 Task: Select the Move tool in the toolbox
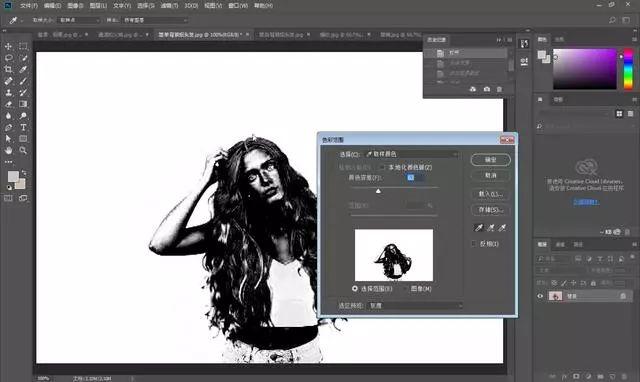pyautogui.click(x=8, y=46)
